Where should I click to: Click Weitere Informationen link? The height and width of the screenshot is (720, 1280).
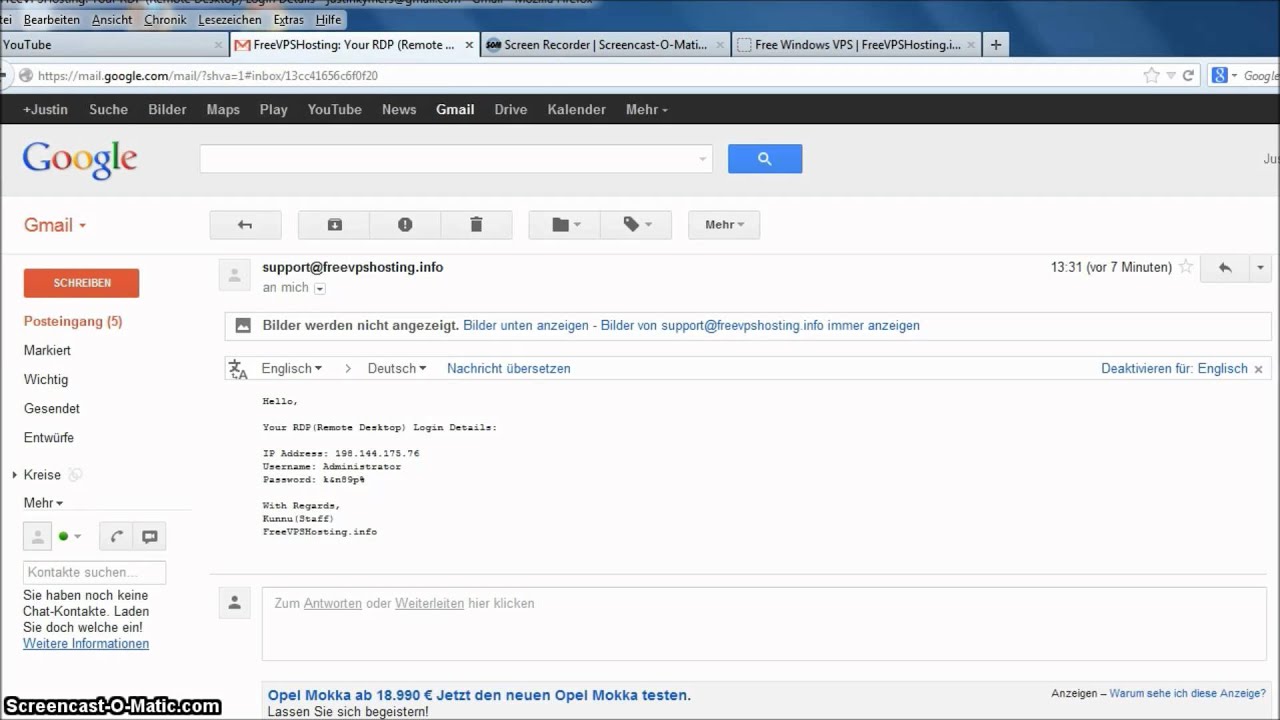pos(86,643)
